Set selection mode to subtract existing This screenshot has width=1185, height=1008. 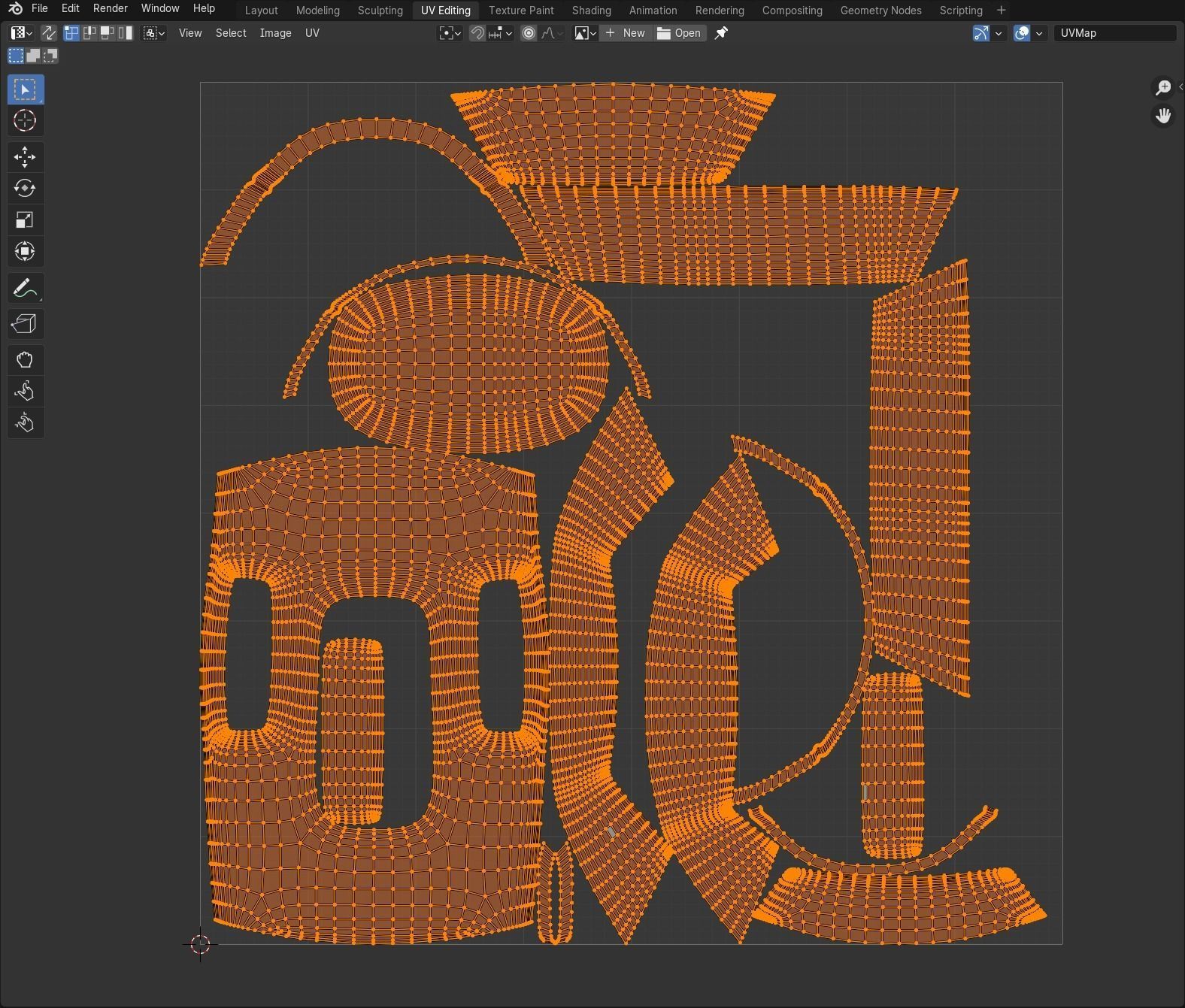[x=50, y=56]
